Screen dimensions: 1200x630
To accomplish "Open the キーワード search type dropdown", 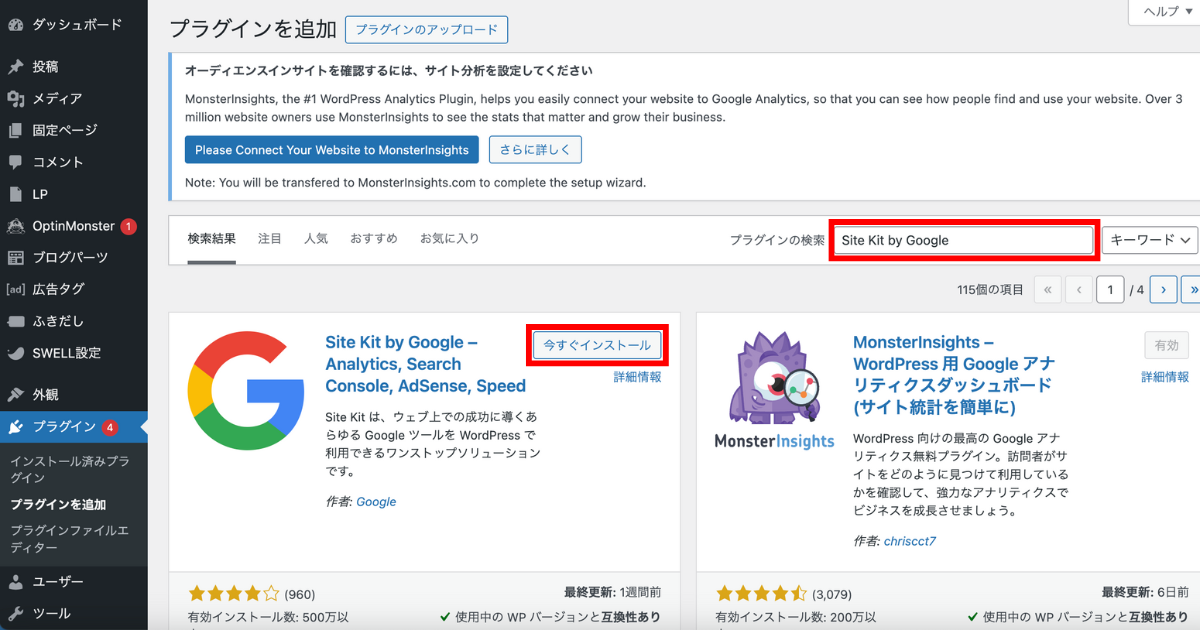I will tap(1150, 240).
